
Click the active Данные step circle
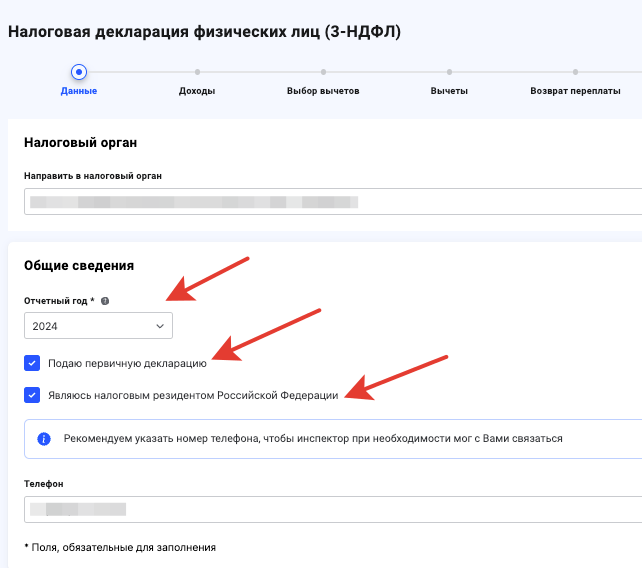coord(79,72)
